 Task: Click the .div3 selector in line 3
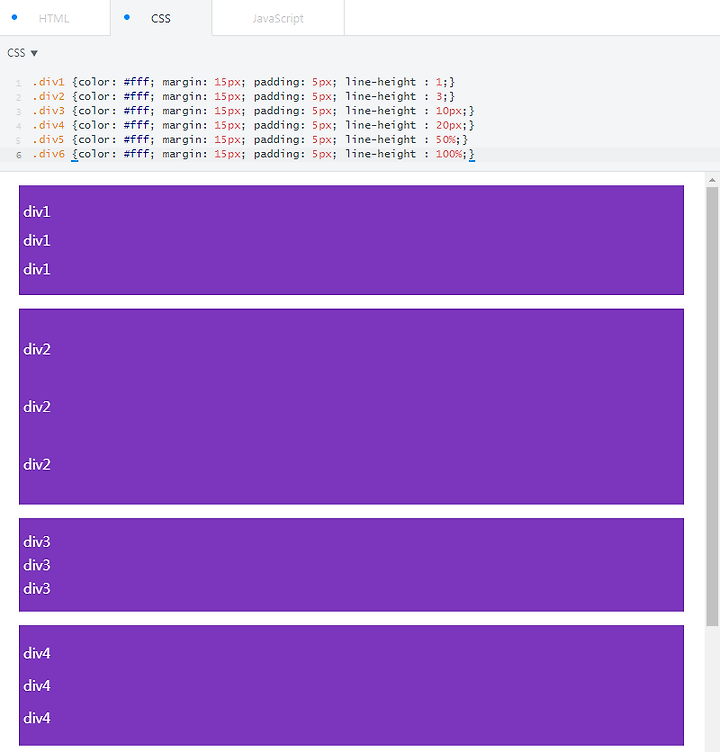tap(48, 111)
